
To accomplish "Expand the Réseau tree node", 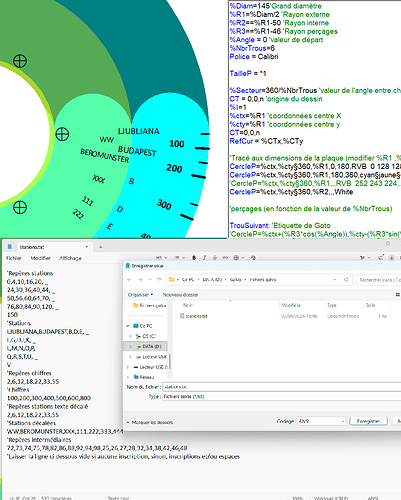I will point(128,377).
